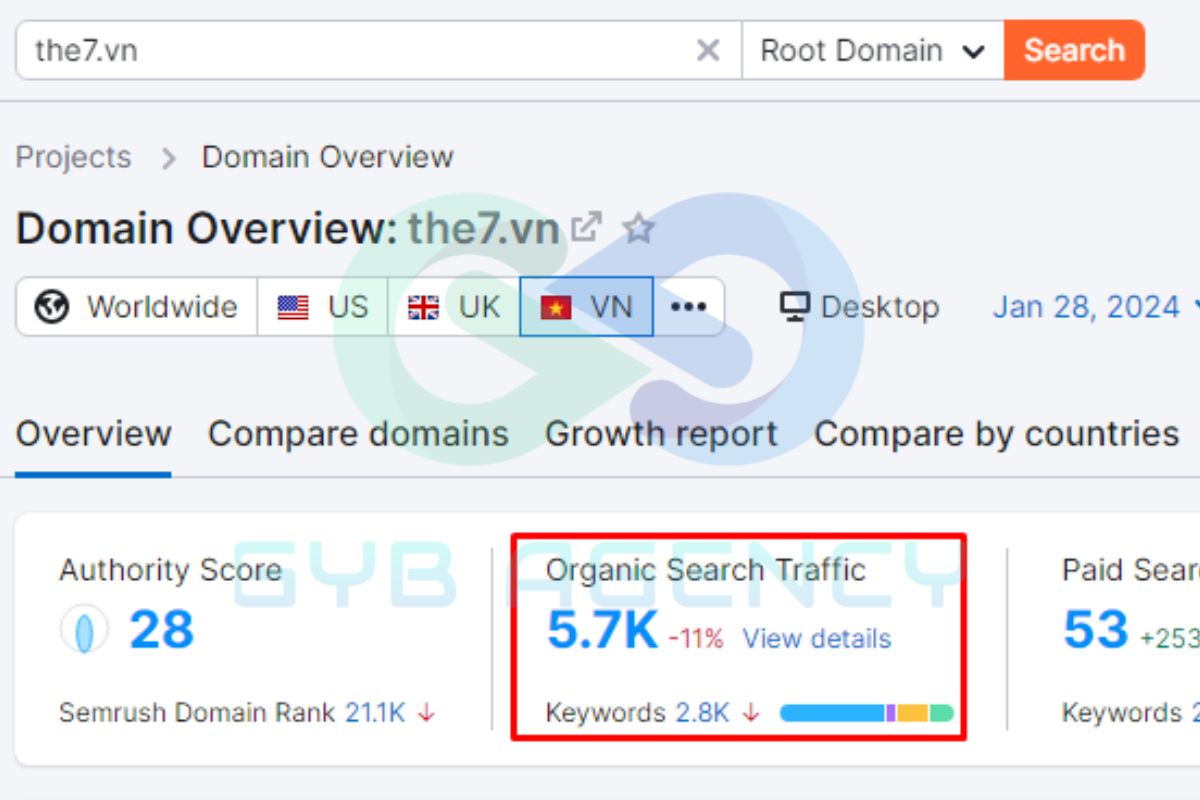Screen dimensions: 1200x800
Task: Open more countries via ellipsis button
Action: (688, 307)
